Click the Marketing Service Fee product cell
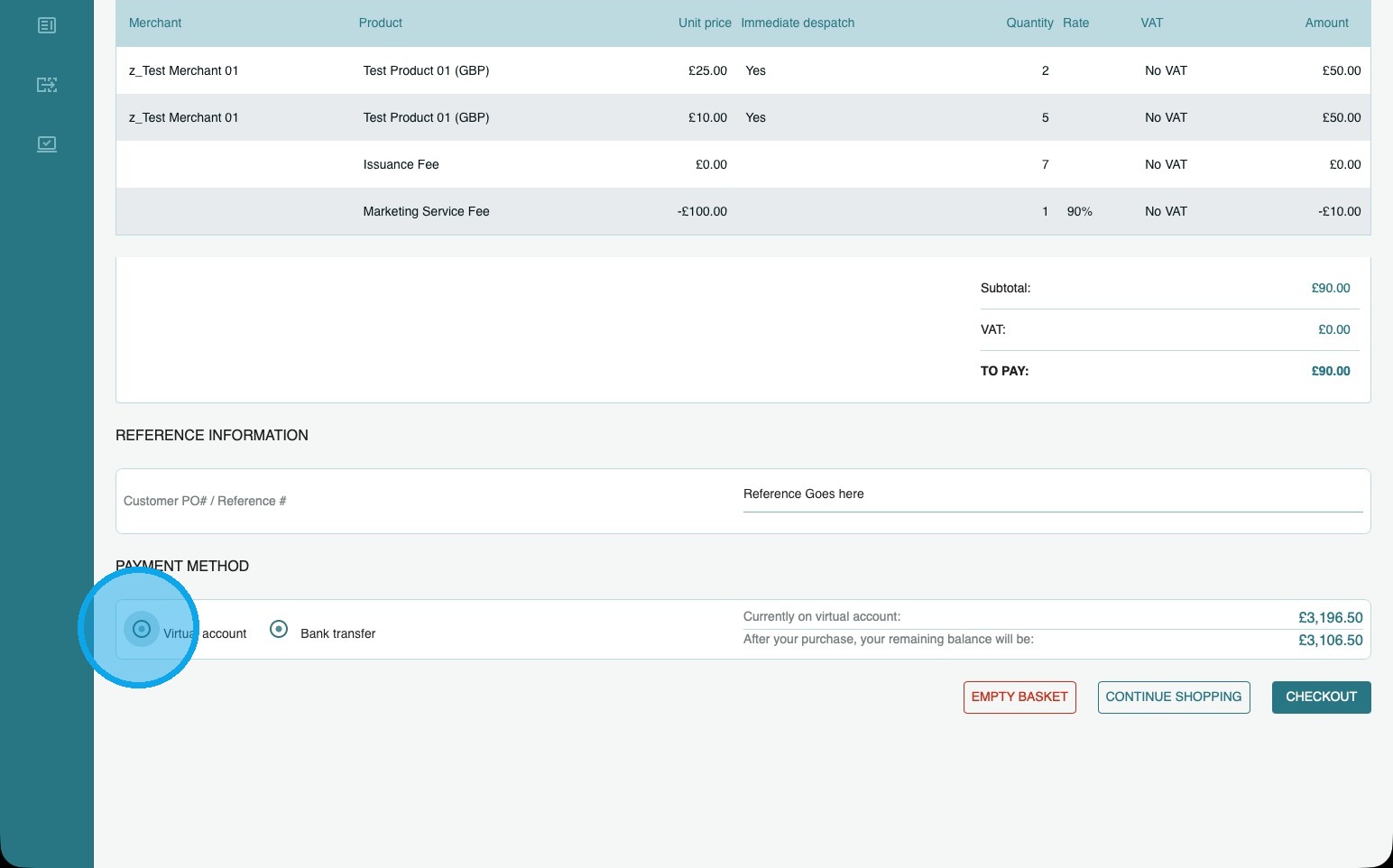 [426, 211]
